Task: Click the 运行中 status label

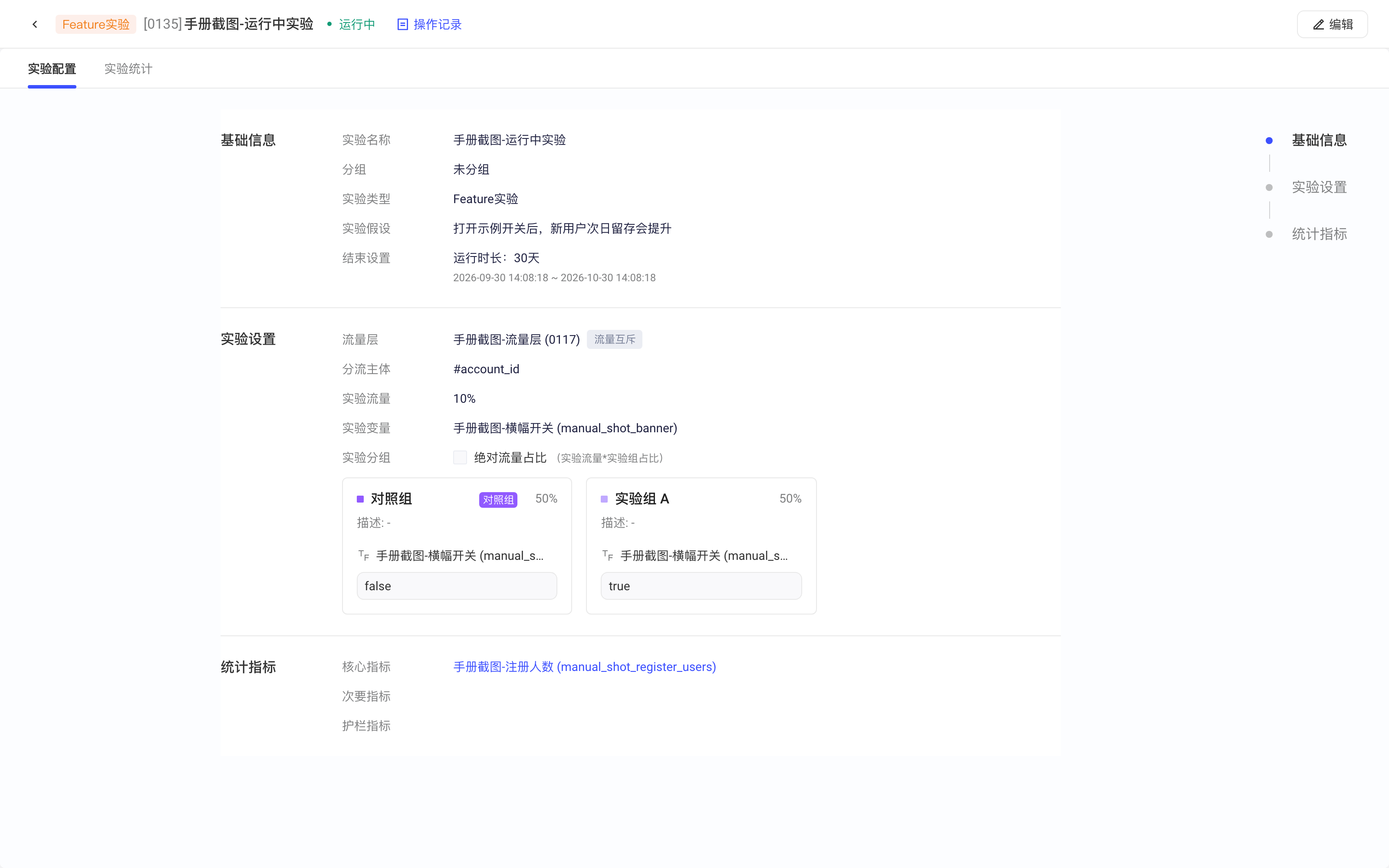Action: click(x=356, y=24)
